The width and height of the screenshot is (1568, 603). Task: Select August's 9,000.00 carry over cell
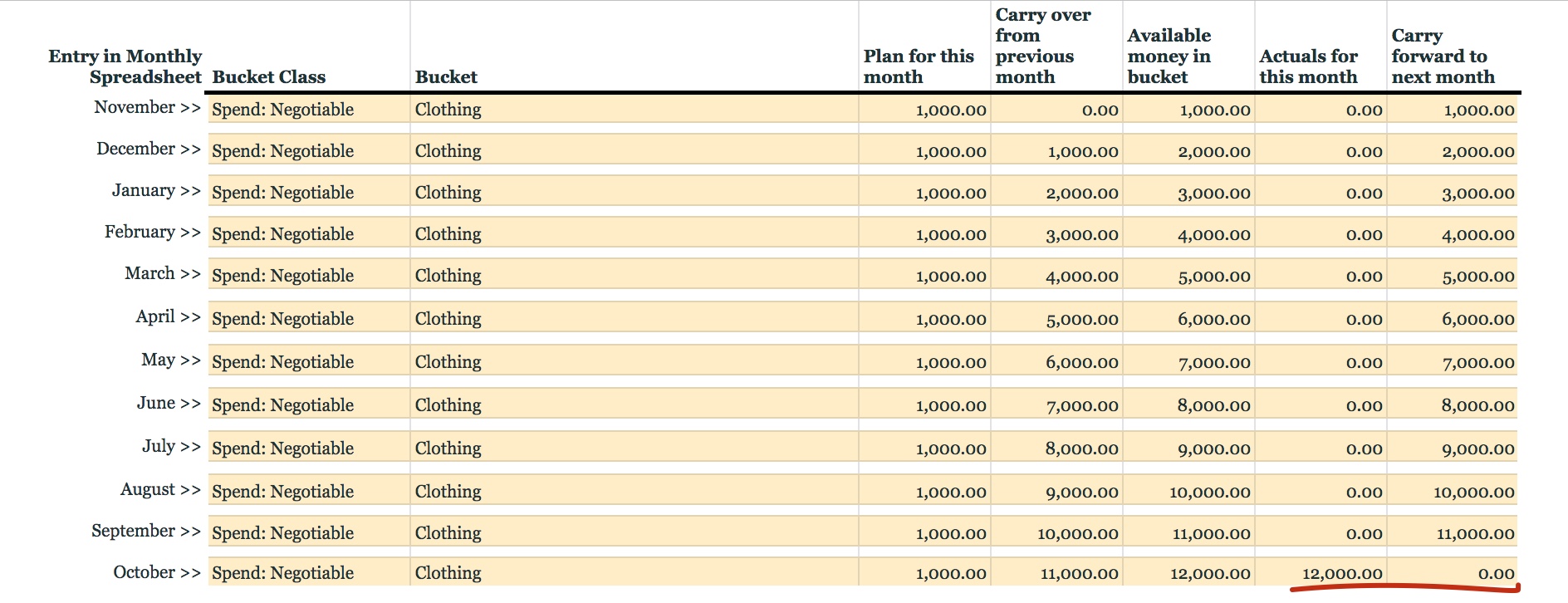1057,492
